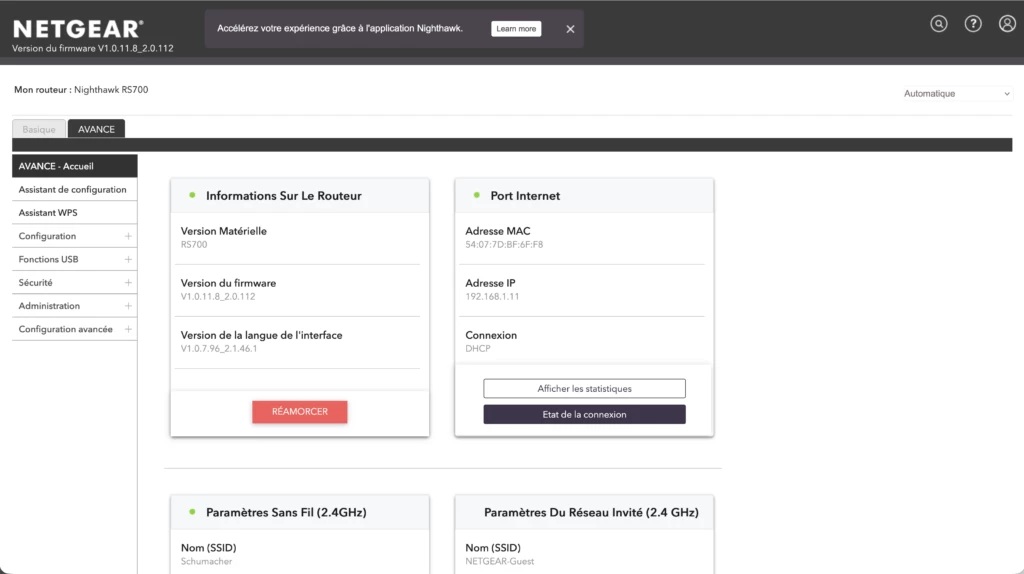Click the Port Internet heading
Screen dimensions: 1024x574
pyautogui.click(x=525, y=196)
